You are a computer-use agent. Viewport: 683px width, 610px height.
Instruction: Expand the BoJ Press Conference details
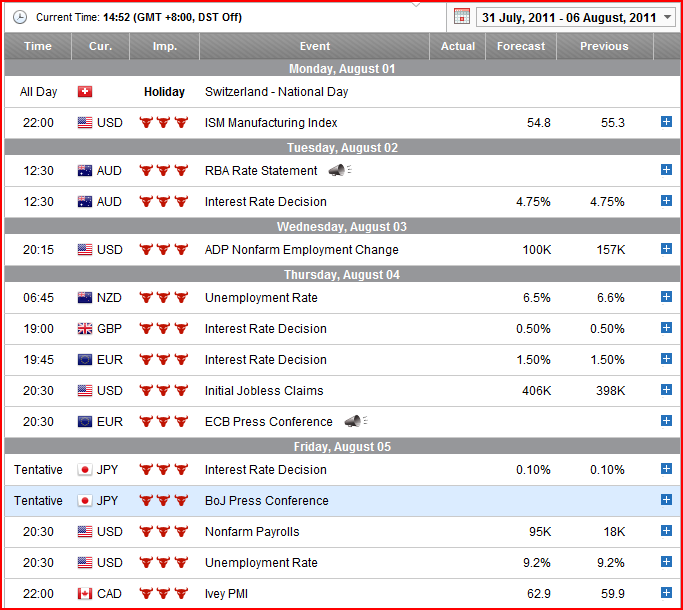(x=666, y=500)
